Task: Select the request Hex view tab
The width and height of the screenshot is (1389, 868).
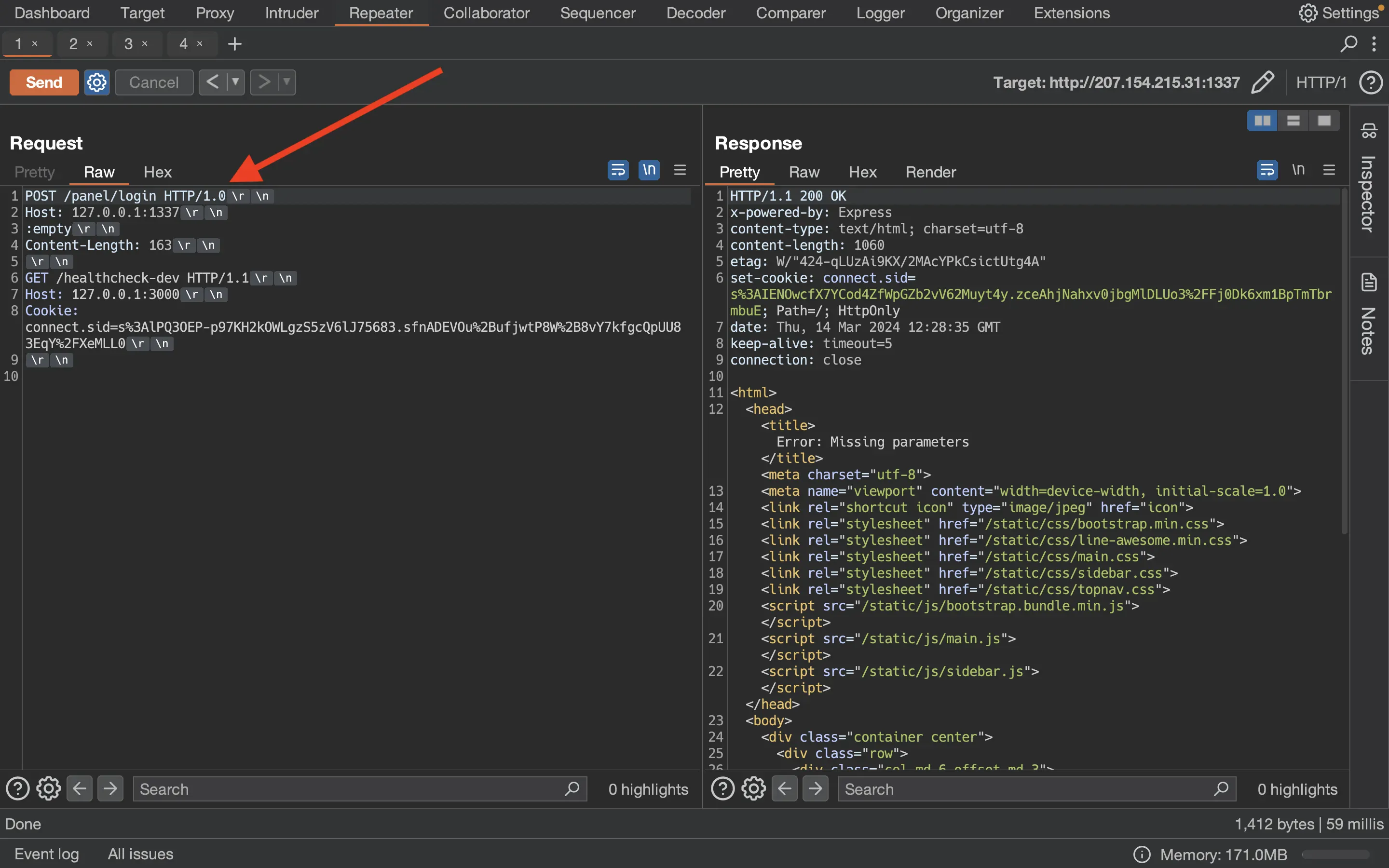Action: [x=157, y=172]
